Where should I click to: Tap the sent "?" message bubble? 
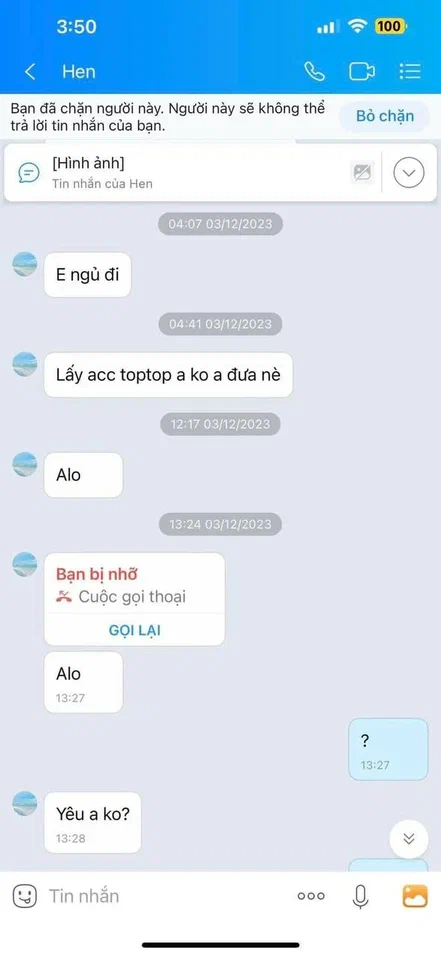click(388, 749)
